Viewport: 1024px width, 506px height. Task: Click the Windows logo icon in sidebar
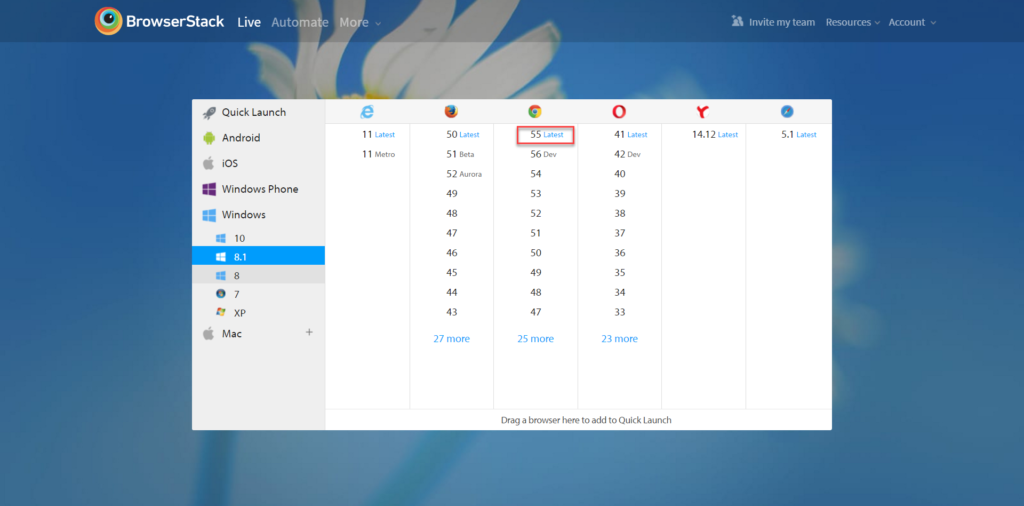tap(209, 215)
